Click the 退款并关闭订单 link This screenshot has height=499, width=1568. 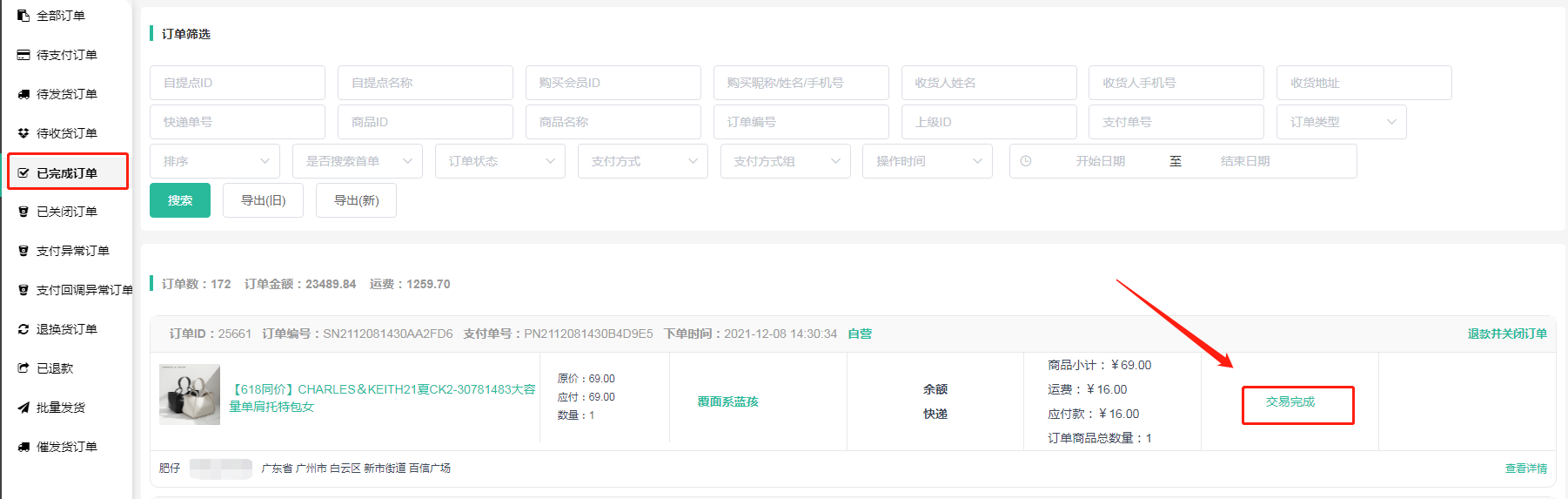click(1507, 334)
